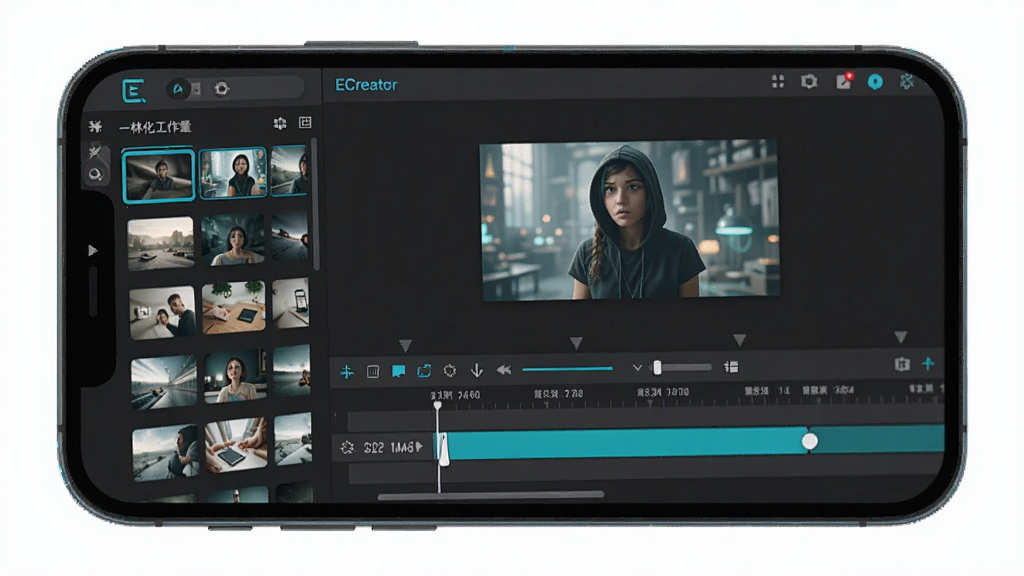
Task: Open the gear settings in the top pill
Action: point(221,89)
